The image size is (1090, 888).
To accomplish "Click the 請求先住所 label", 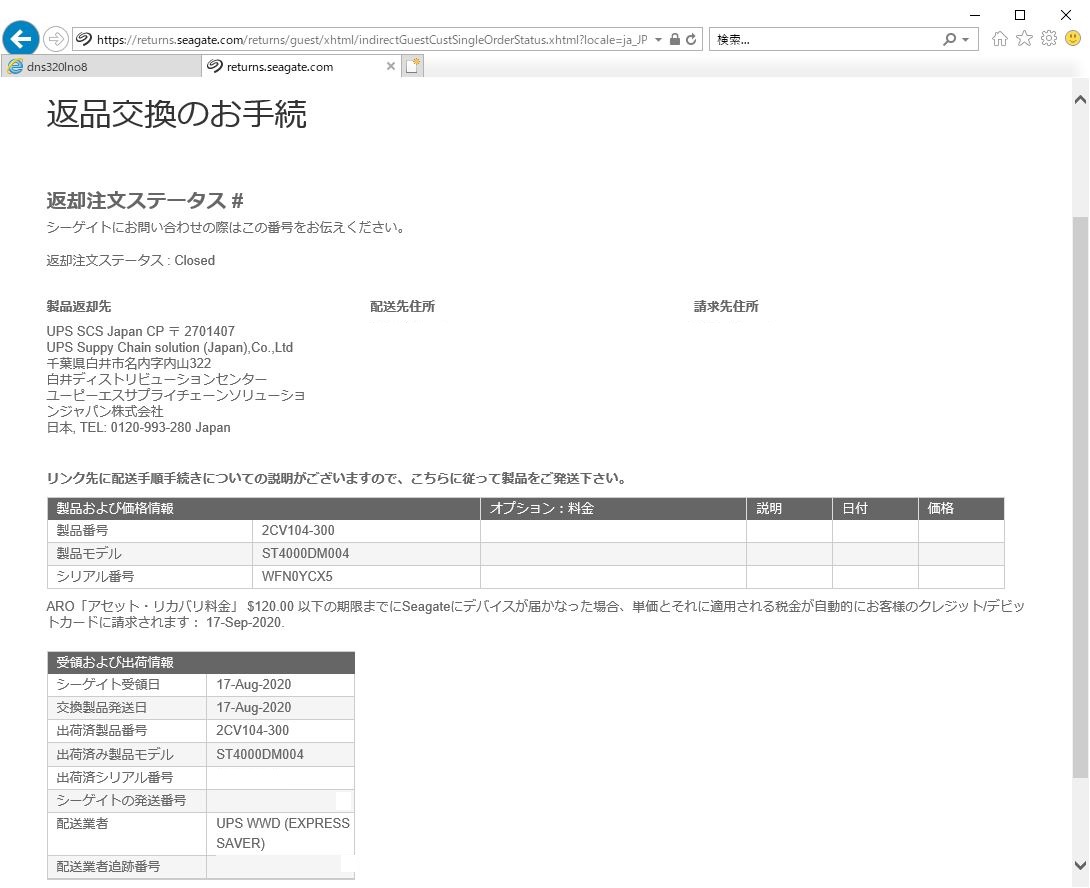I will tap(726, 307).
